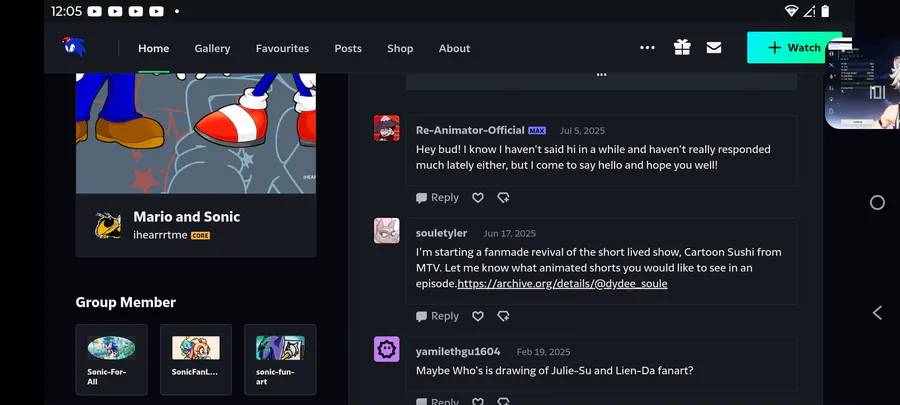Image resolution: width=900 pixels, height=405 pixels.
Task: Go to the Shop tab
Action: click(400, 48)
